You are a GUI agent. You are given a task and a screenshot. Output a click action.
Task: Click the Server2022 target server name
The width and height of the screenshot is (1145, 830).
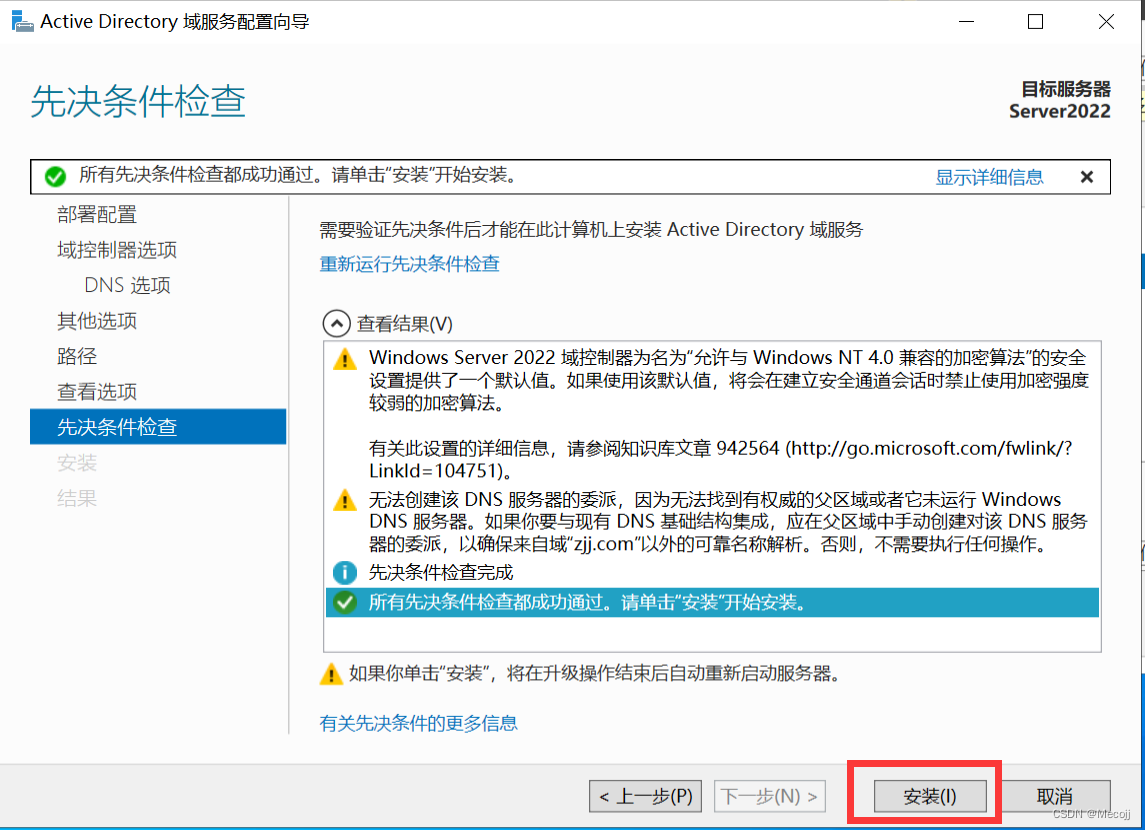(x=1060, y=111)
